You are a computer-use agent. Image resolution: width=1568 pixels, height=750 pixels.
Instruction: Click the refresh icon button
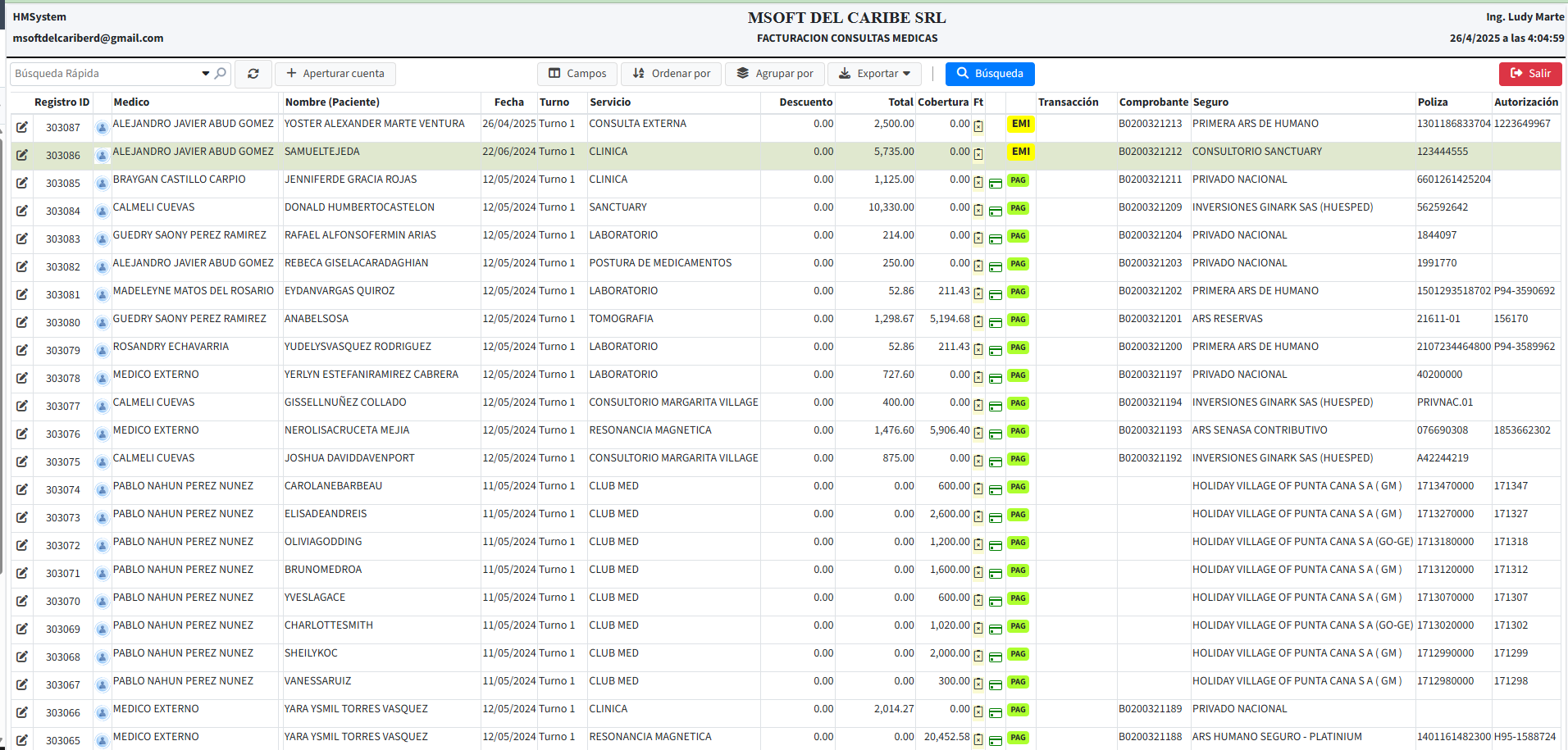(253, 74)
